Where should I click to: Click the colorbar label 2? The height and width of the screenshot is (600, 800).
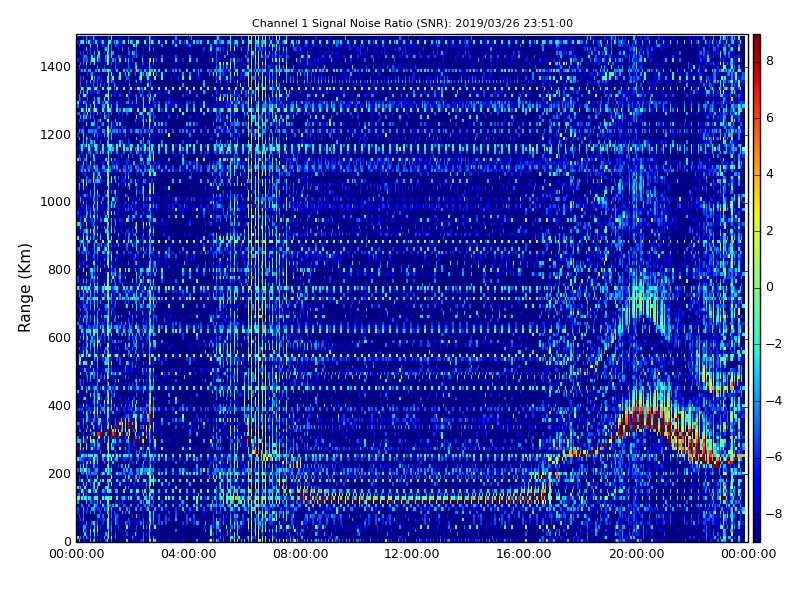pyautogui.click(x=770, y=231)
